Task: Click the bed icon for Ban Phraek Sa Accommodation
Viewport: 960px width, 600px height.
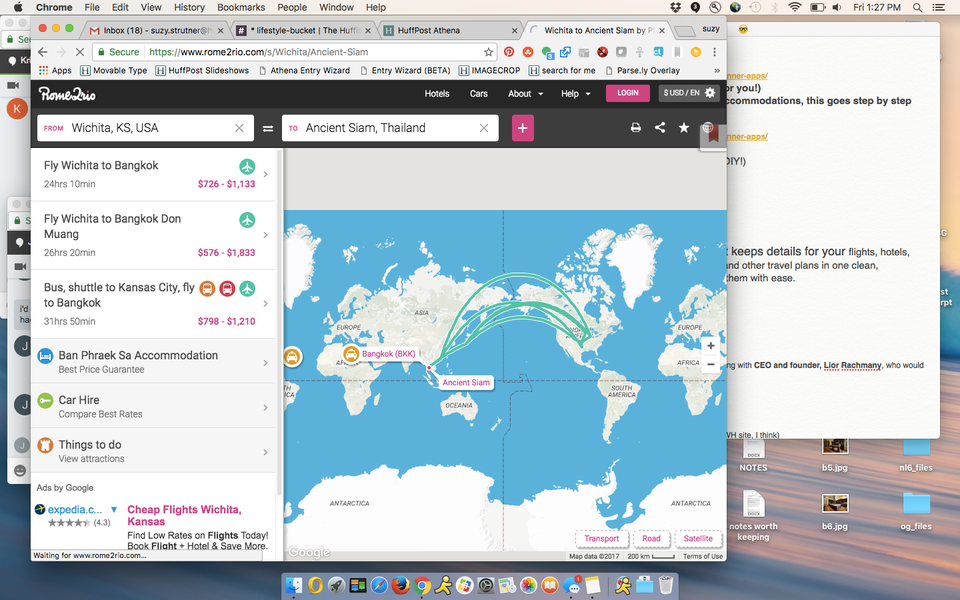Action: click(45, 356)
